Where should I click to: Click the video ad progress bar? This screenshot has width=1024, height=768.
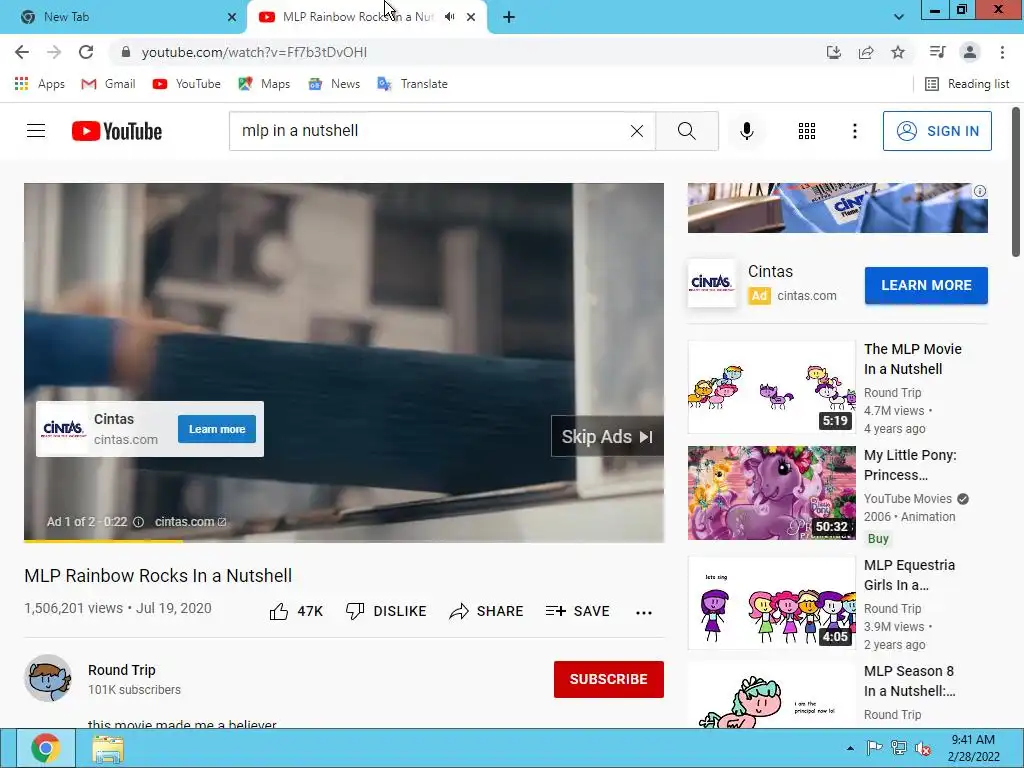(x=344, y=541)
